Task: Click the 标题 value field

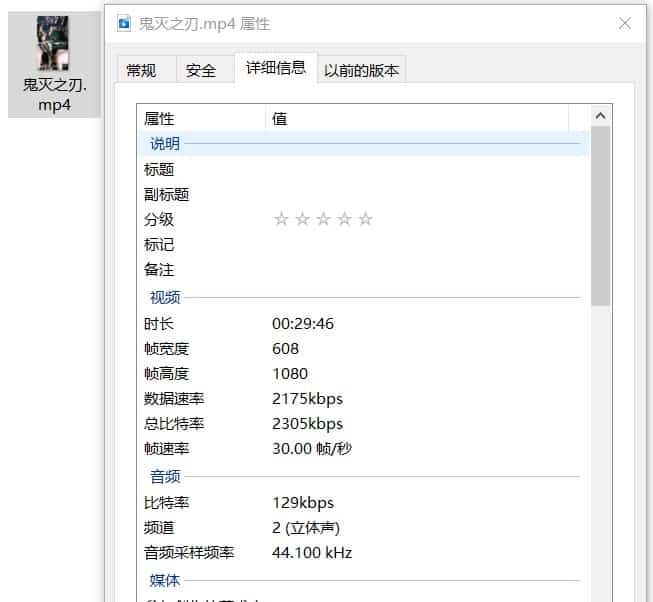Action: pos(420,169)
